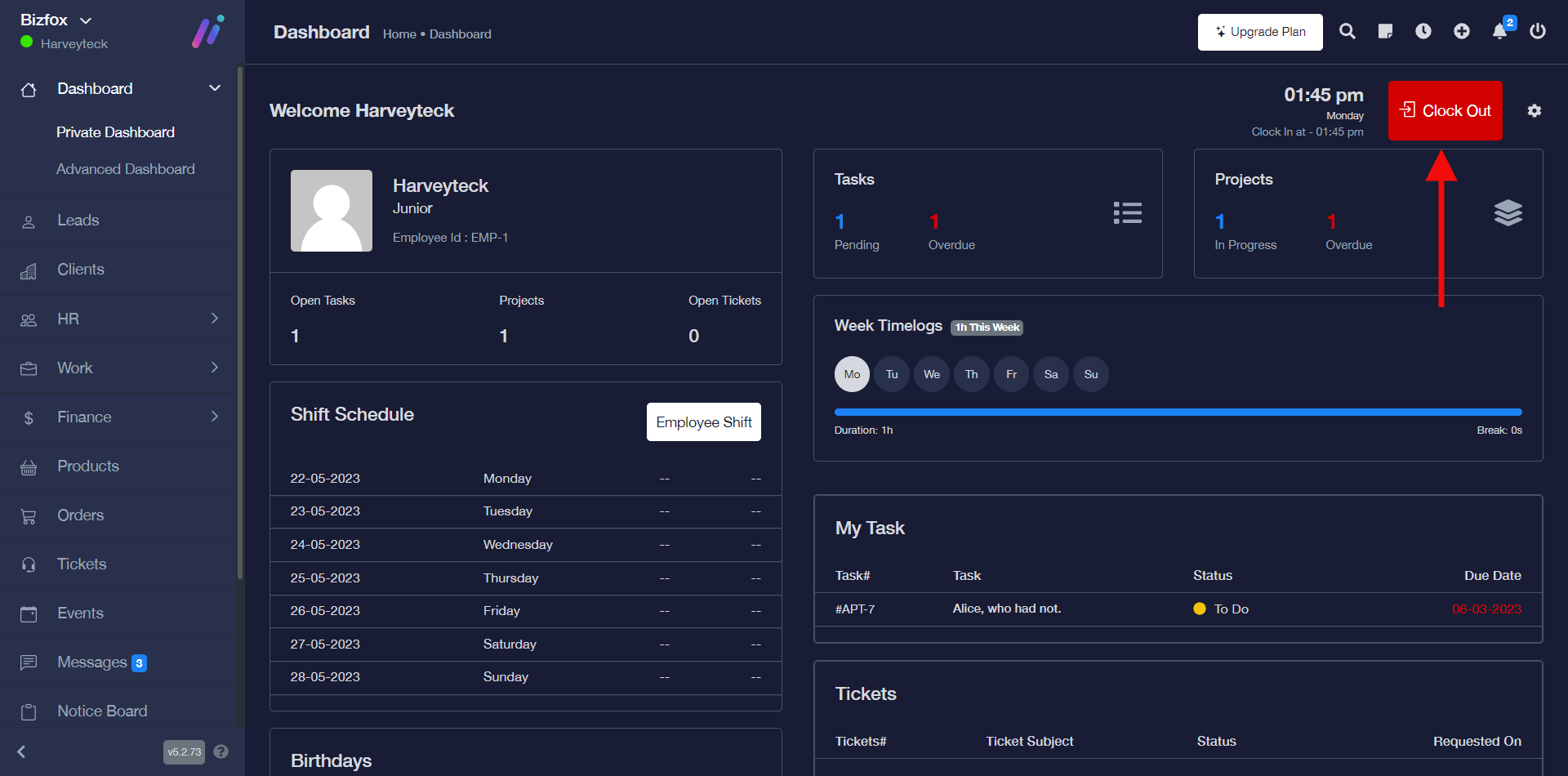The height and width of the screenshot is (776, 1568).
Task: Open the Bizfox workspace dropdown
Action: (56, 20)
